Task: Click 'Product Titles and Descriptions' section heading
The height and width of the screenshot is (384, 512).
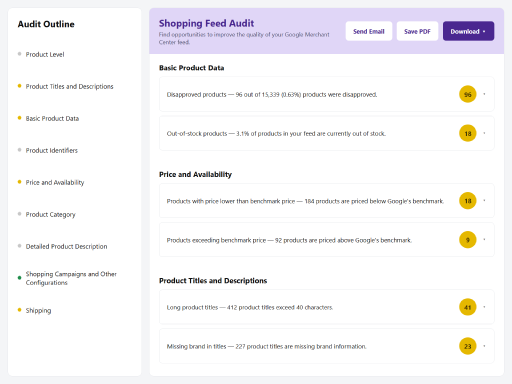Action: 213,281
